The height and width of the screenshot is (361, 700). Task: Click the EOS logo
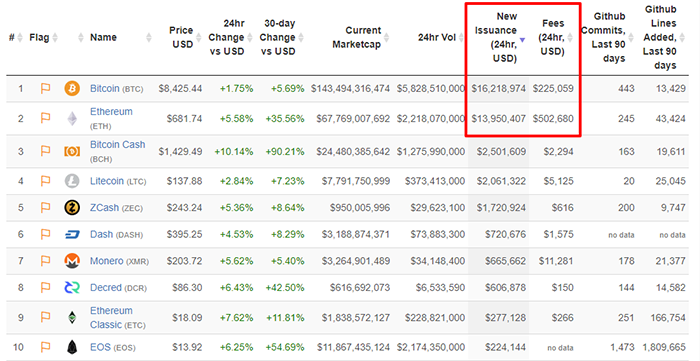pyautogui.click(x=72, y=347)
